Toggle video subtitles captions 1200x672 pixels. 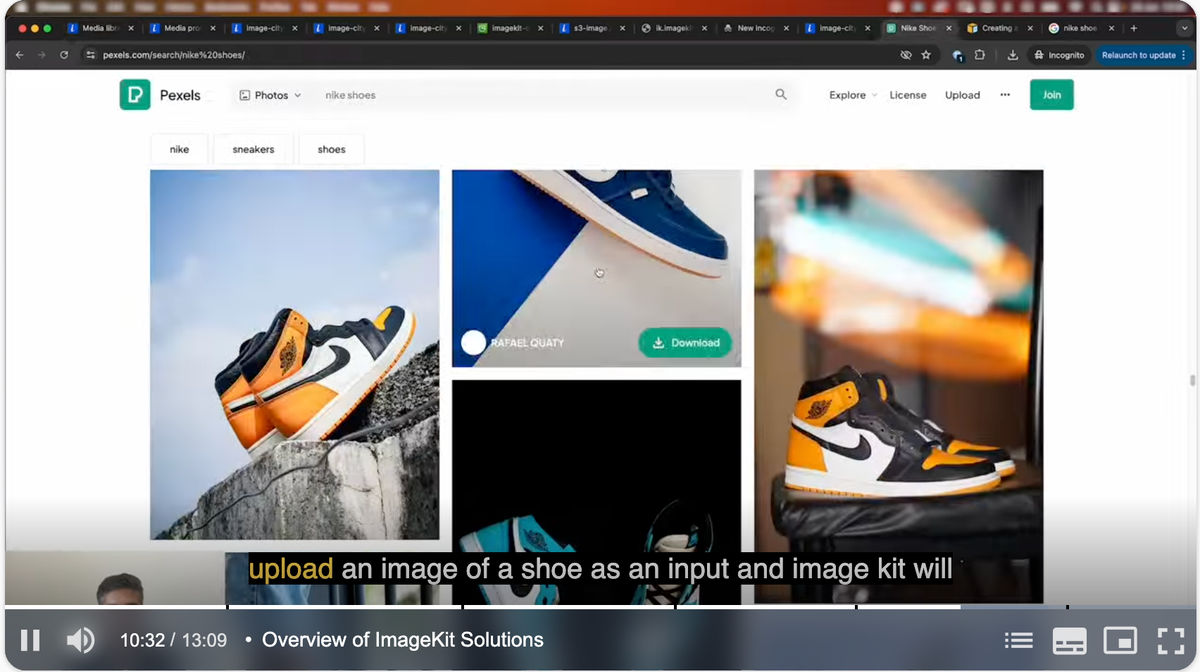(x=1070, y=640)
